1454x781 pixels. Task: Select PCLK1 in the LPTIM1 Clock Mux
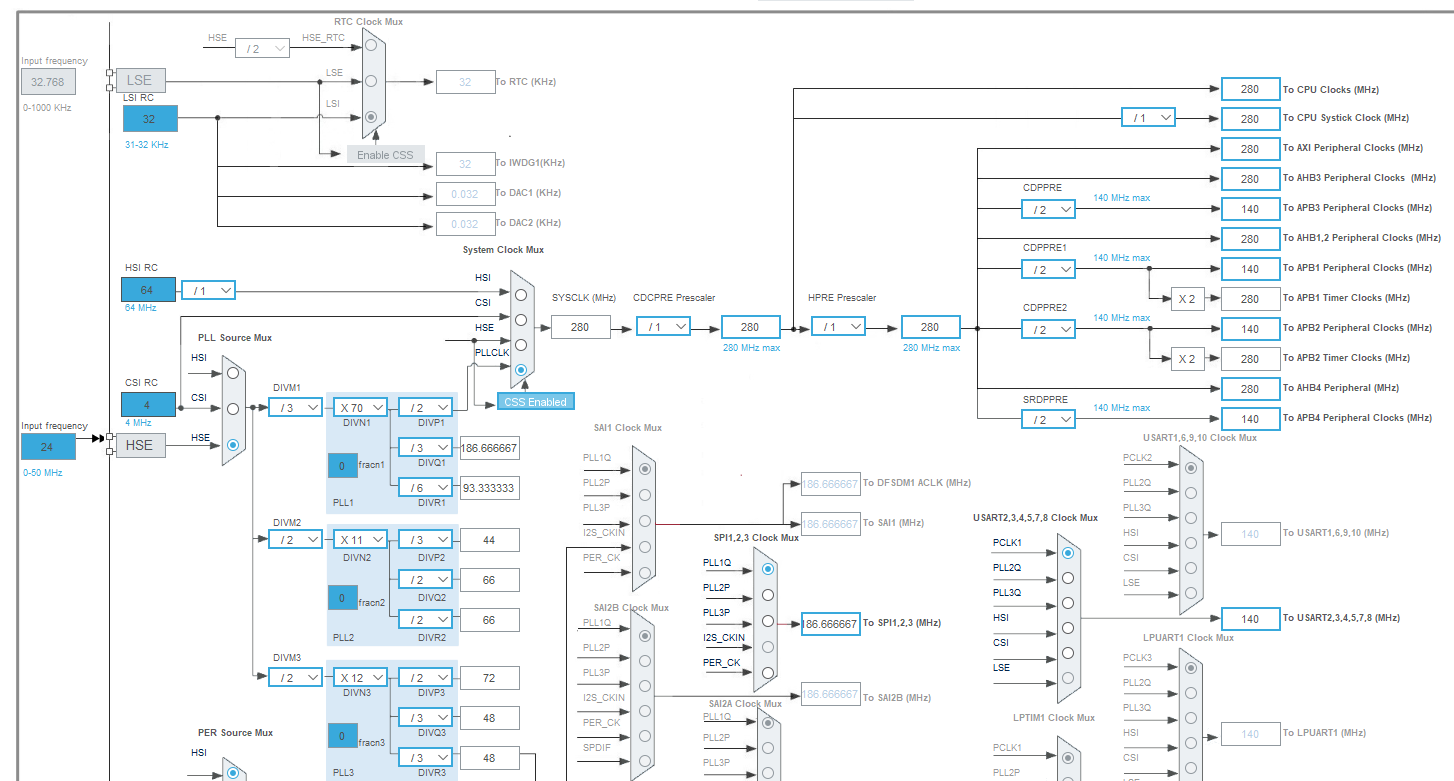click(1068, 758)
